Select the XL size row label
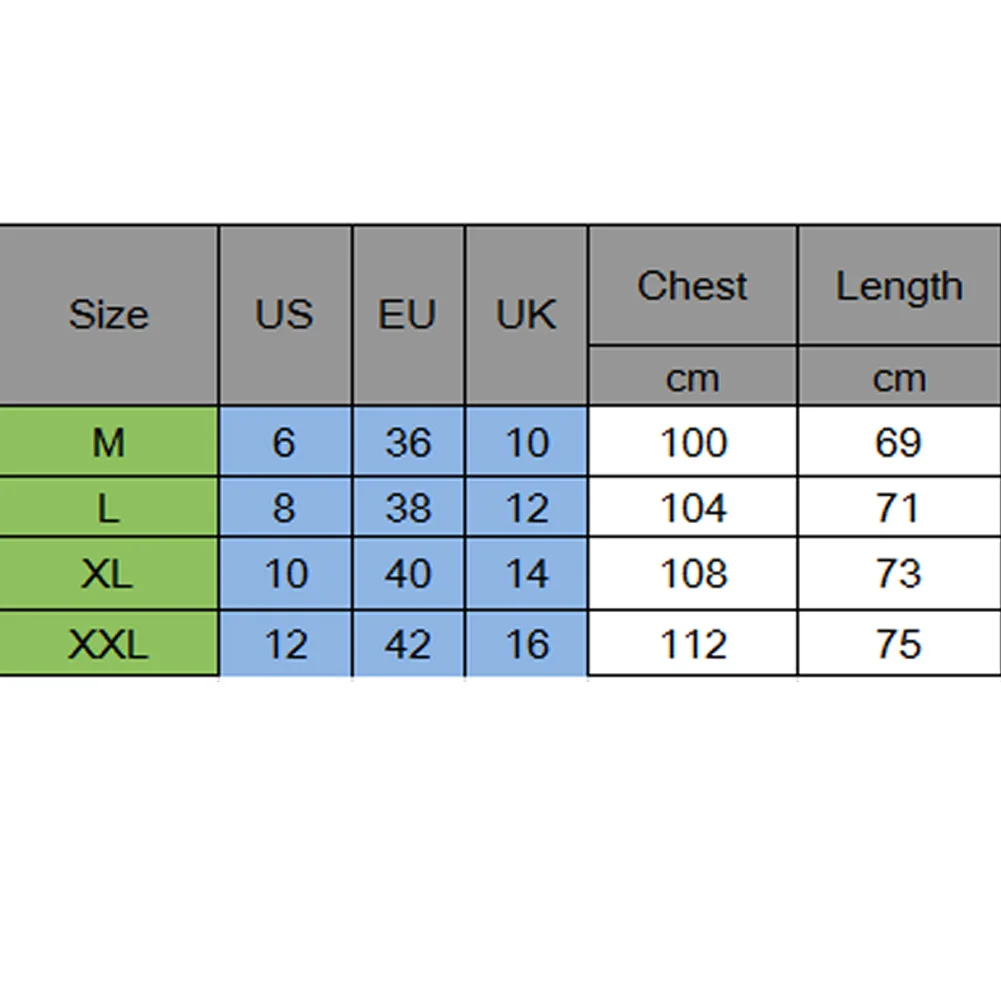The image size is (1001, 1001). (x=108, y=573)
